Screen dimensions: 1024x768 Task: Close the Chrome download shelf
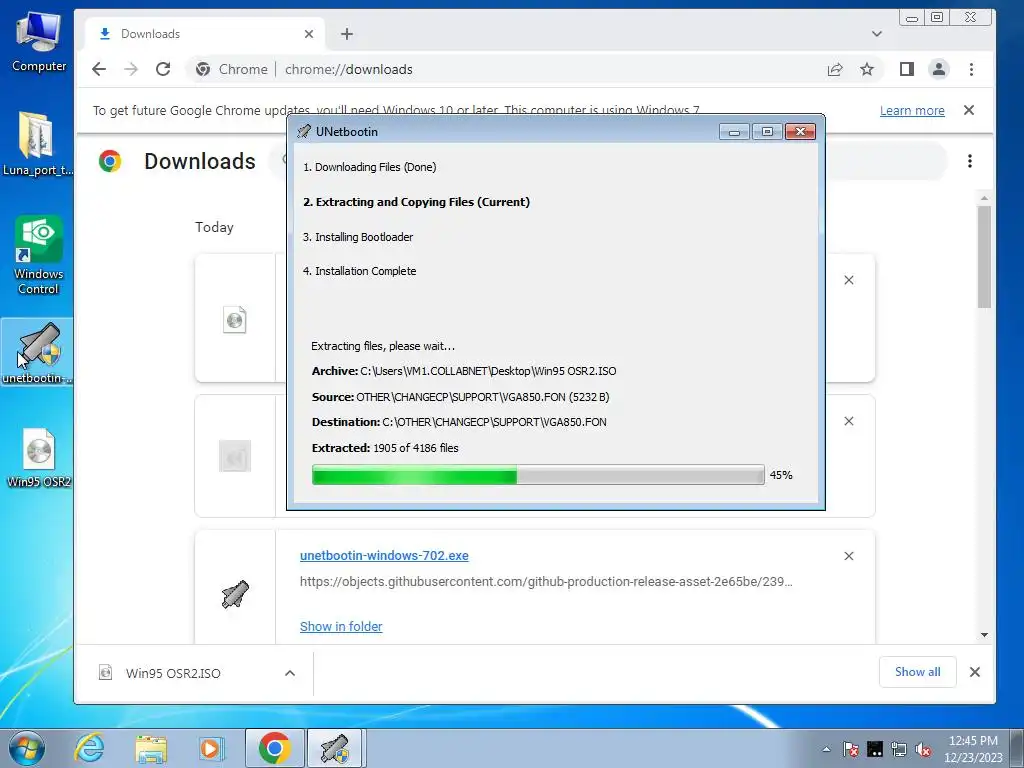coord(975,672)
